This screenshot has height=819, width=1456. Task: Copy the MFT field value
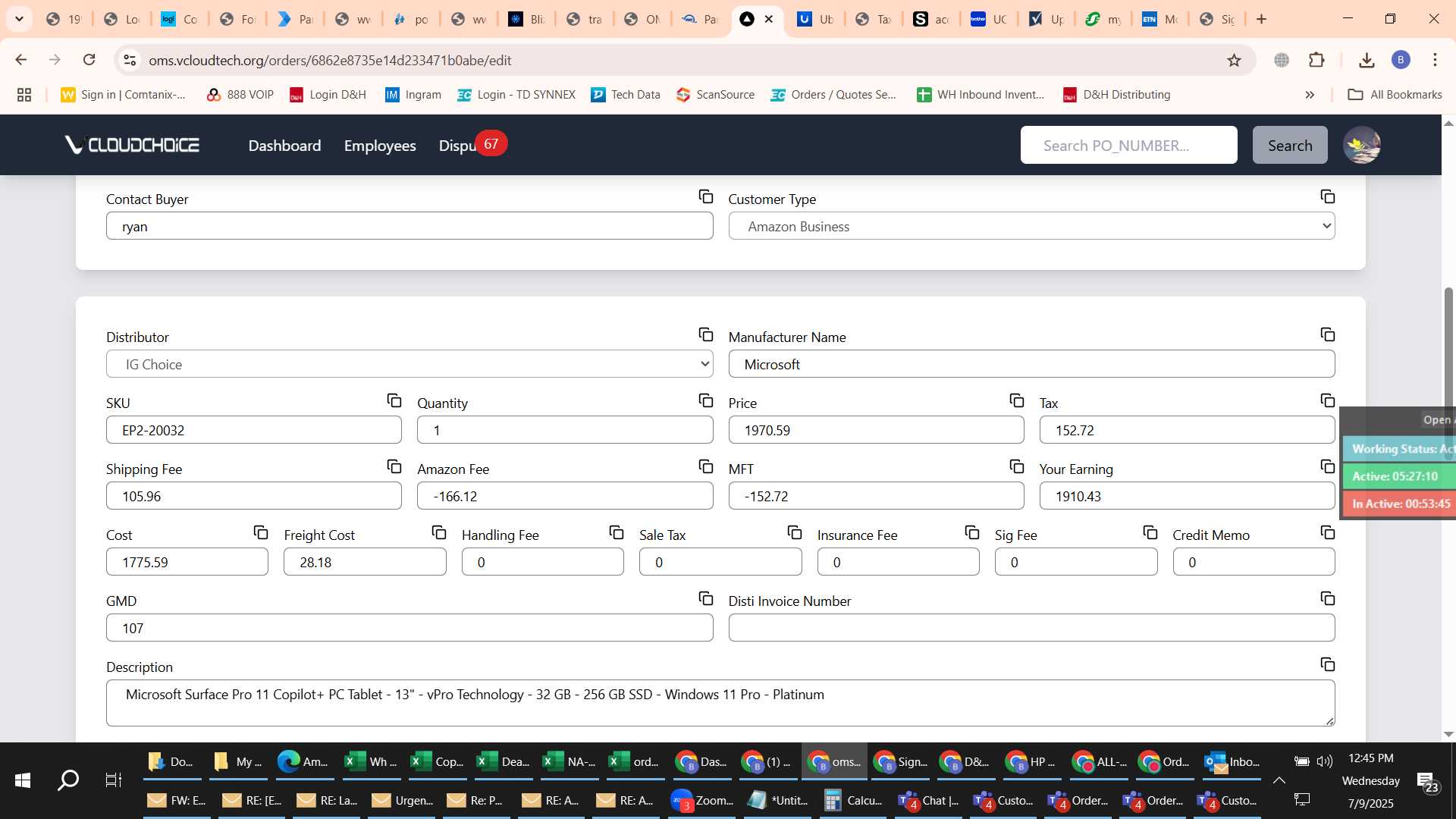coord(1017,467)
